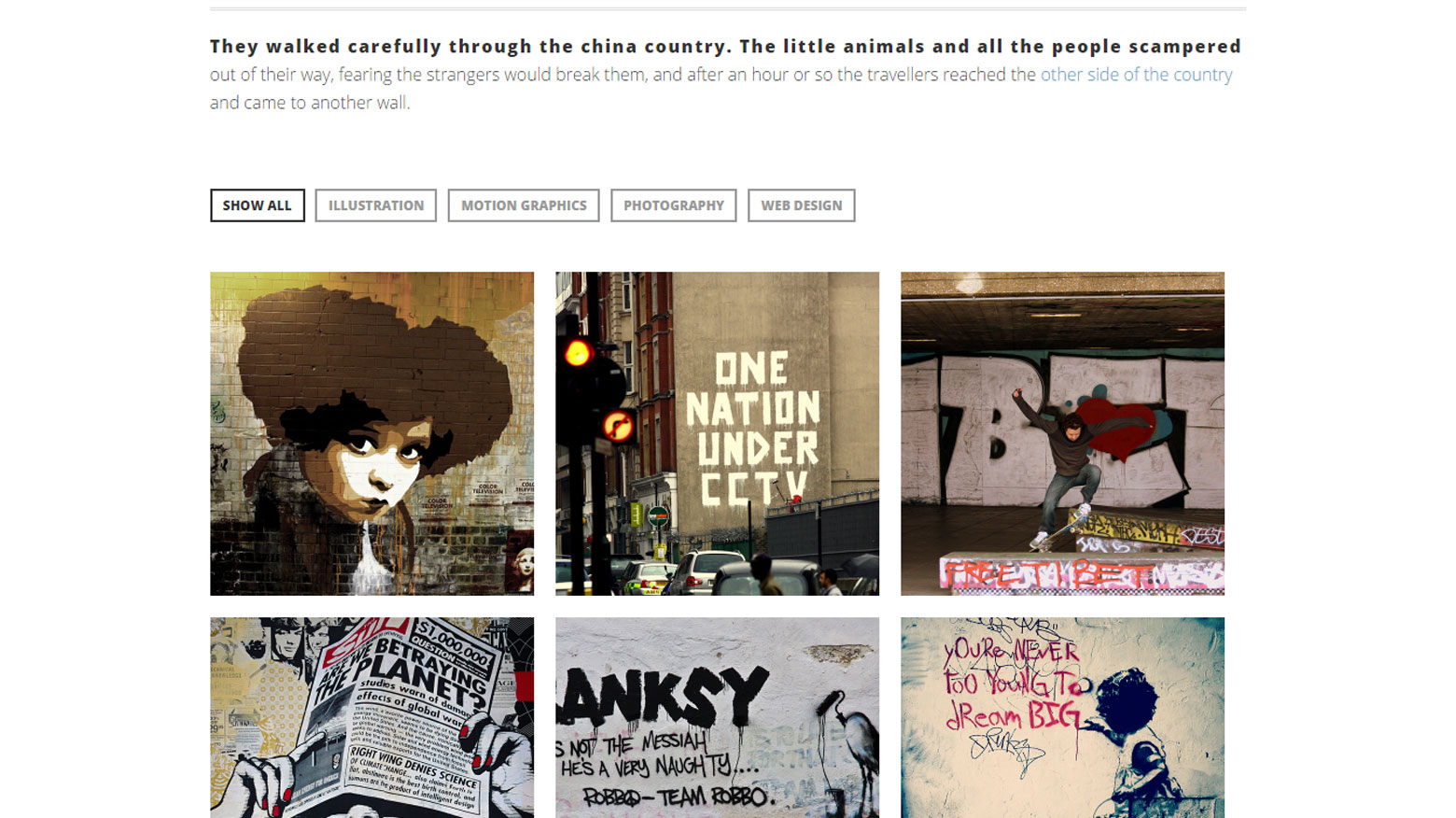
Task: Click the horizontal divider line above the intro
Action: pyautogui.click(x=728, y=9)
